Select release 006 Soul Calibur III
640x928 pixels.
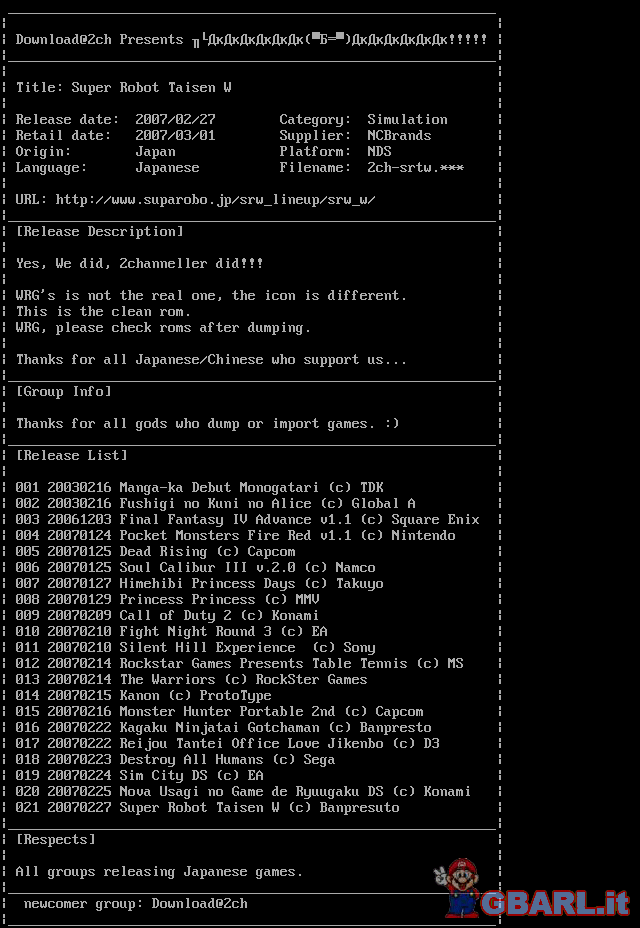pos(195,567)
